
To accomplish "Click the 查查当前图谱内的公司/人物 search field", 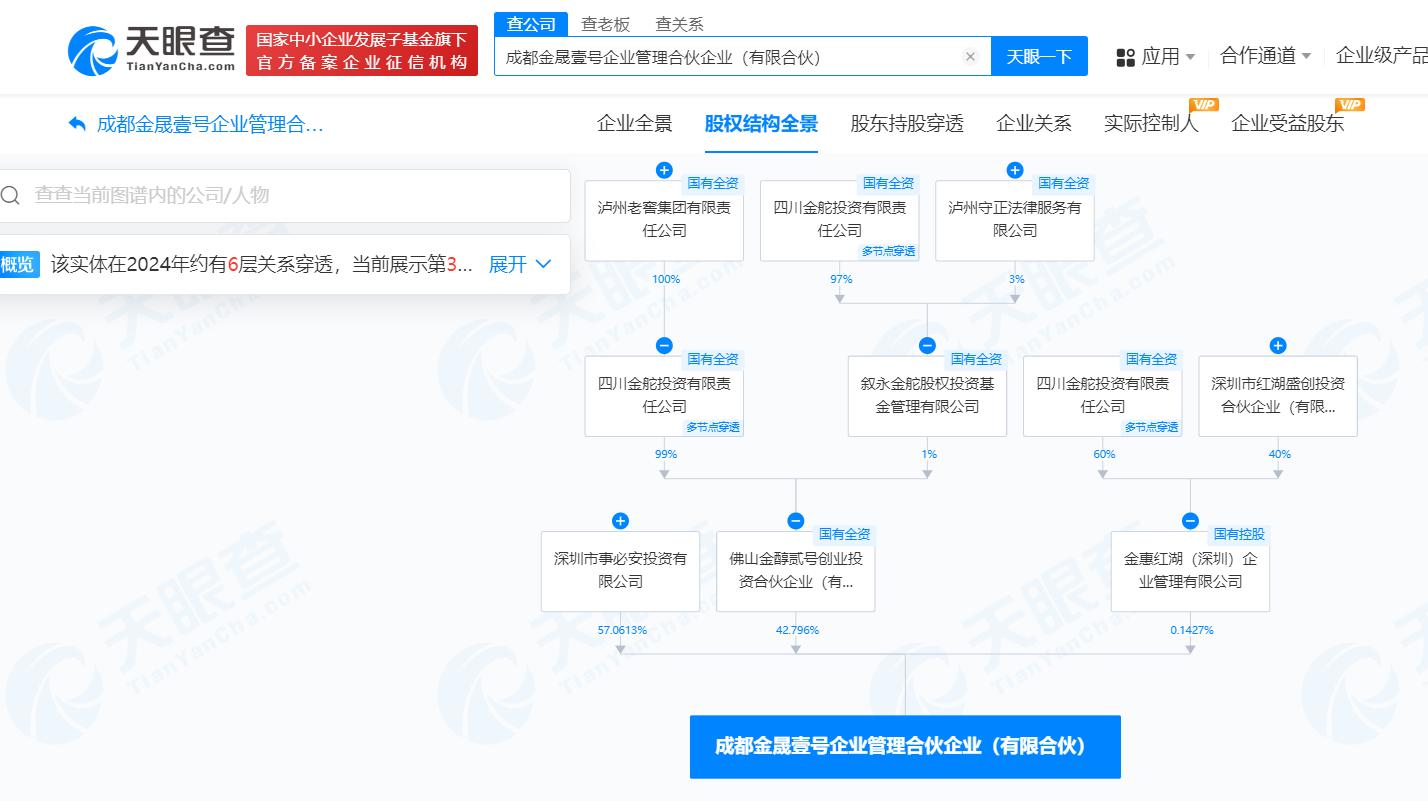I will pos(290,195).
